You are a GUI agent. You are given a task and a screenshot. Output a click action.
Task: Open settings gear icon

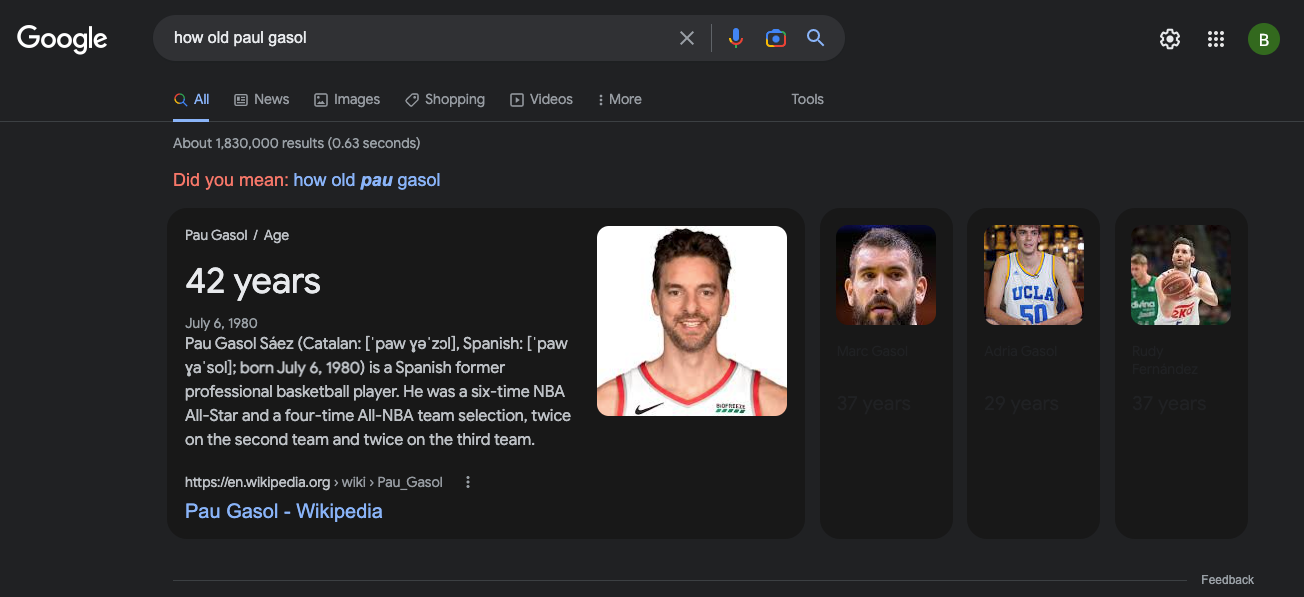click(1170, 39)
